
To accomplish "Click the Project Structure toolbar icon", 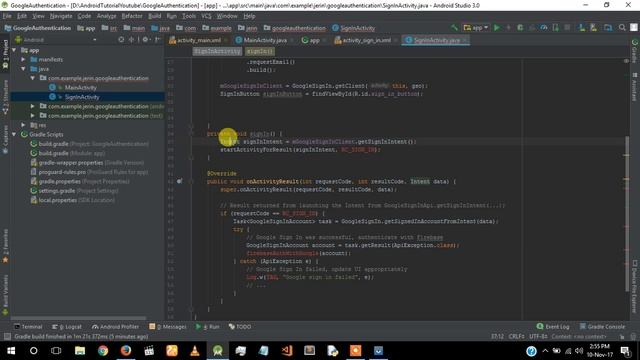I will (x=608, y=28).
